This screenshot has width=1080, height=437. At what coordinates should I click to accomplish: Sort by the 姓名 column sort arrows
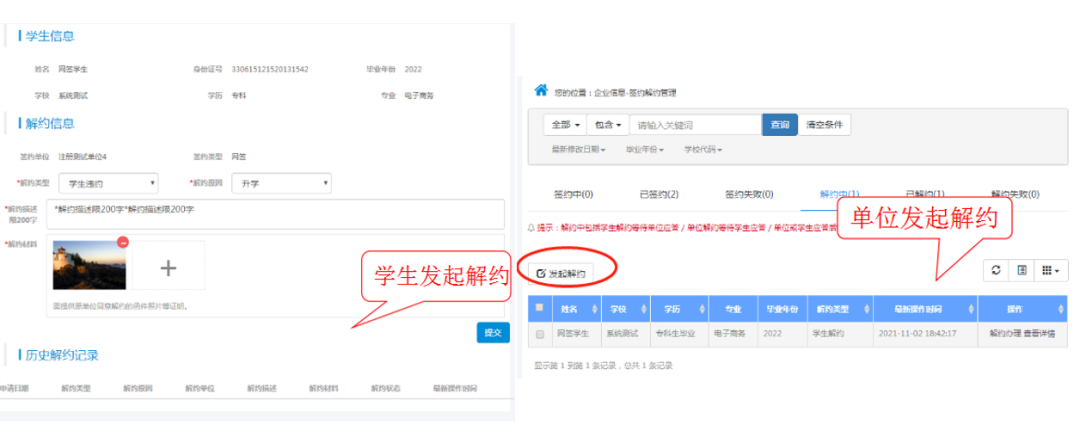[596, 308]
